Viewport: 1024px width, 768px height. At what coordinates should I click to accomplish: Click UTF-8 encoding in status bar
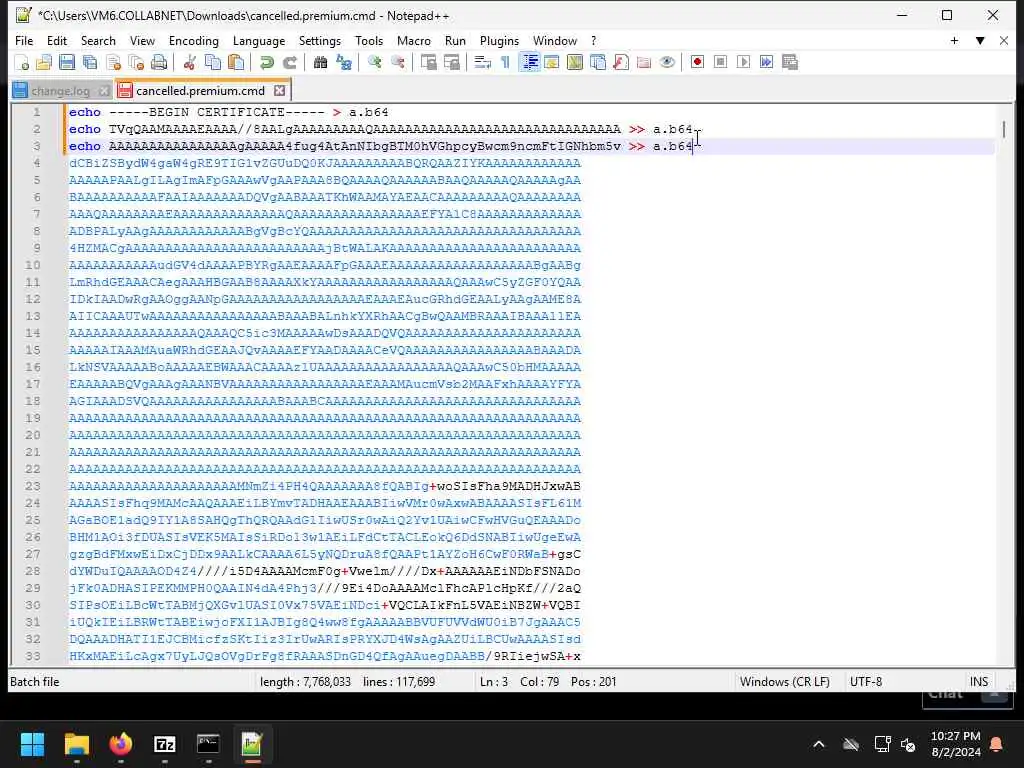click(865, 682)
